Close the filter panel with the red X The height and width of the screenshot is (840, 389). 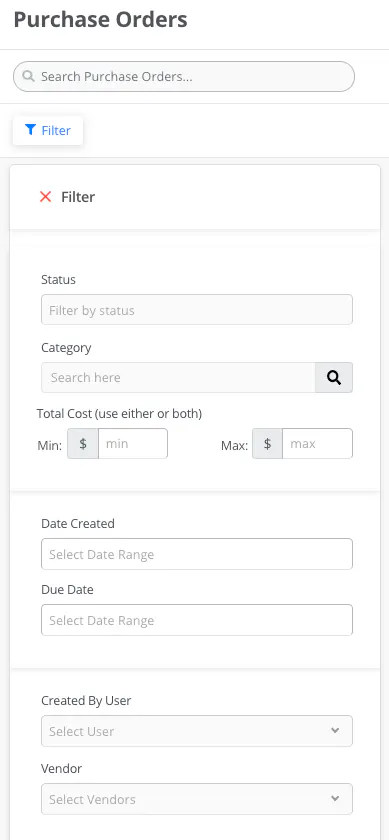(46, 197)
